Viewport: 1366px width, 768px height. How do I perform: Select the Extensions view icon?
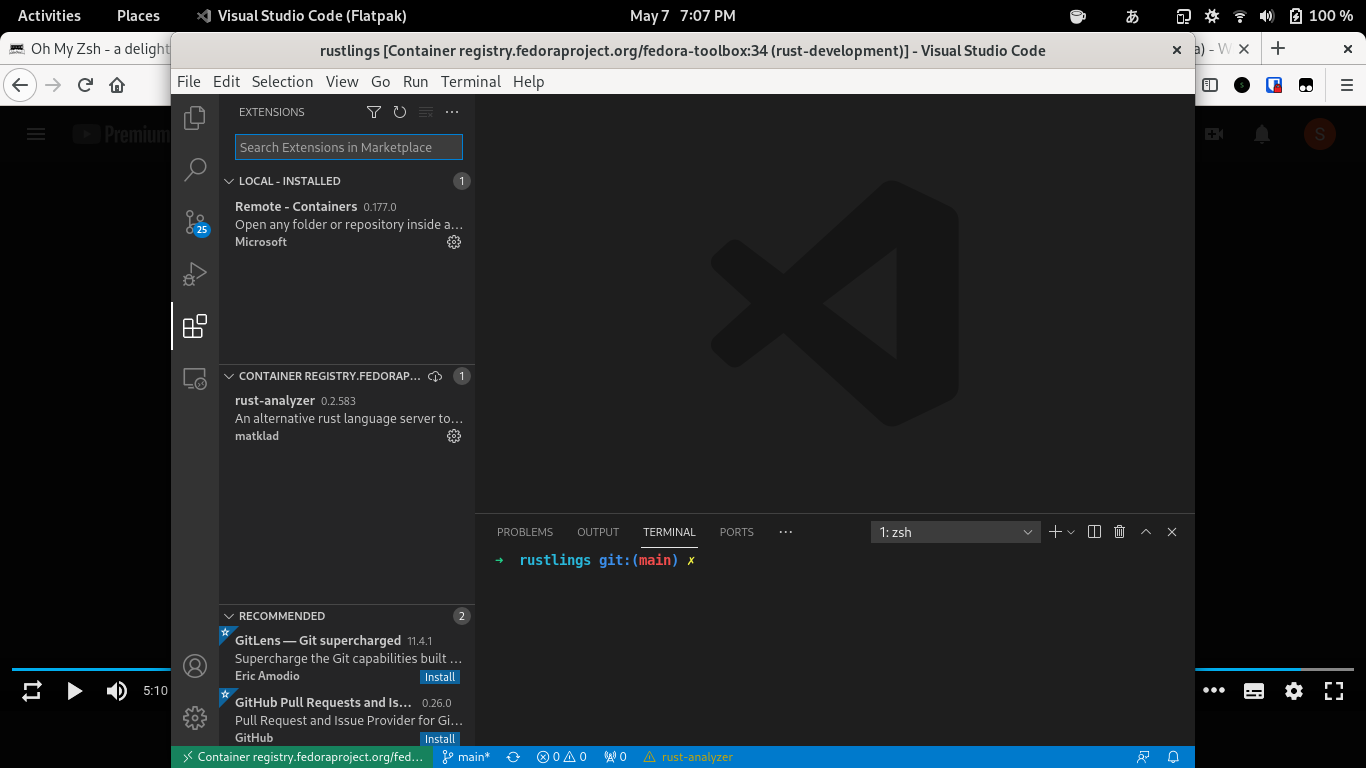(195, 326)
